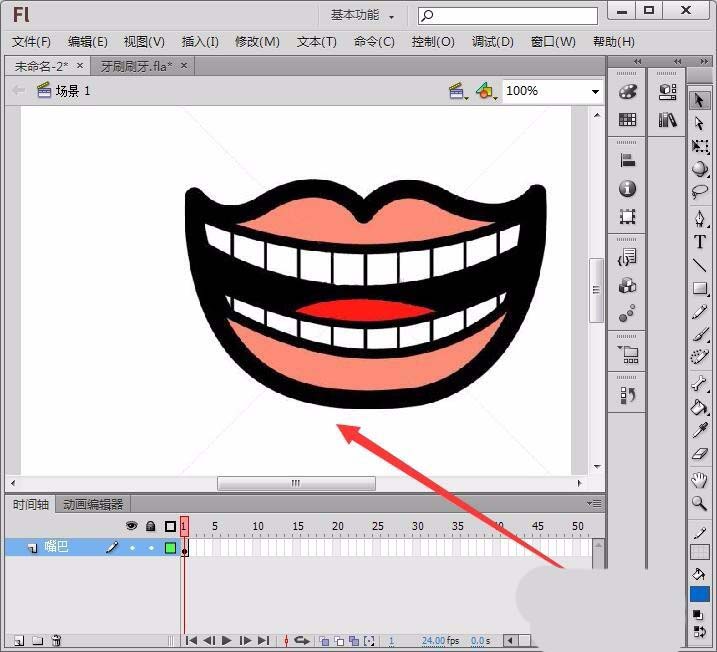Open the Components panel
The height and width of the screenshot is (652, 717).
[x=627, y=285]
